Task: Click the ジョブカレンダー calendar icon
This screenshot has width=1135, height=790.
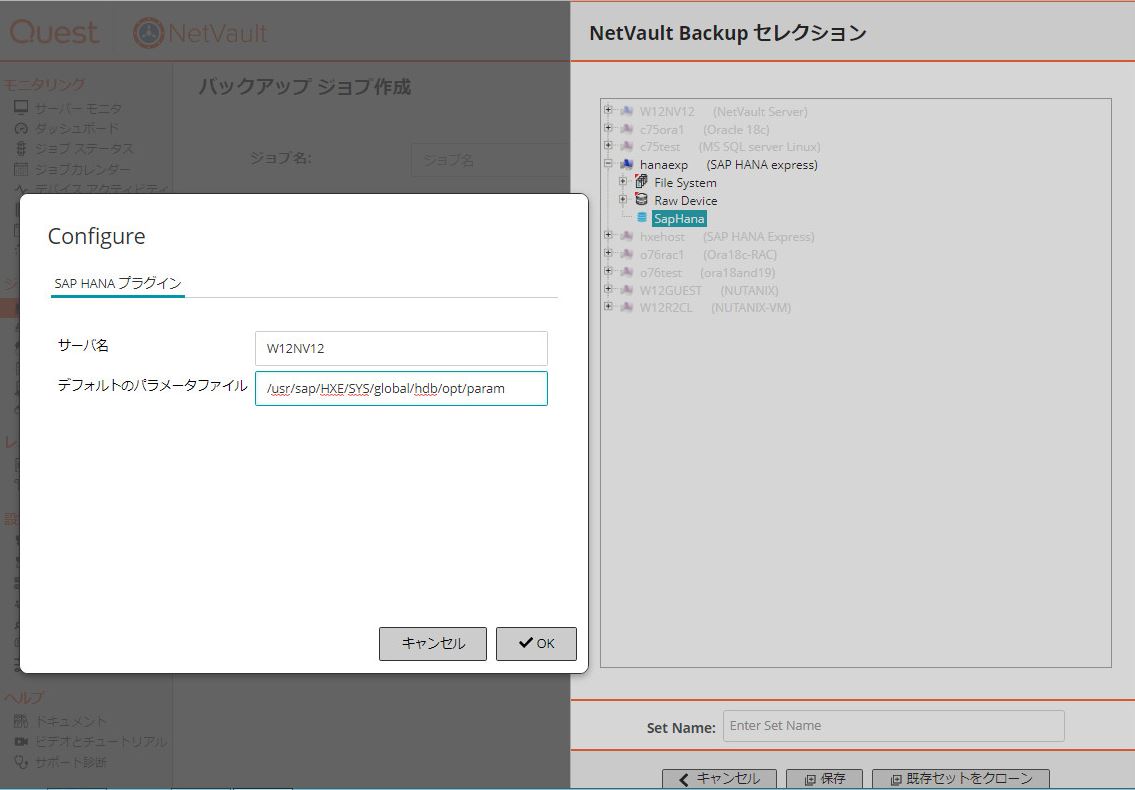Action: [21, 169]
